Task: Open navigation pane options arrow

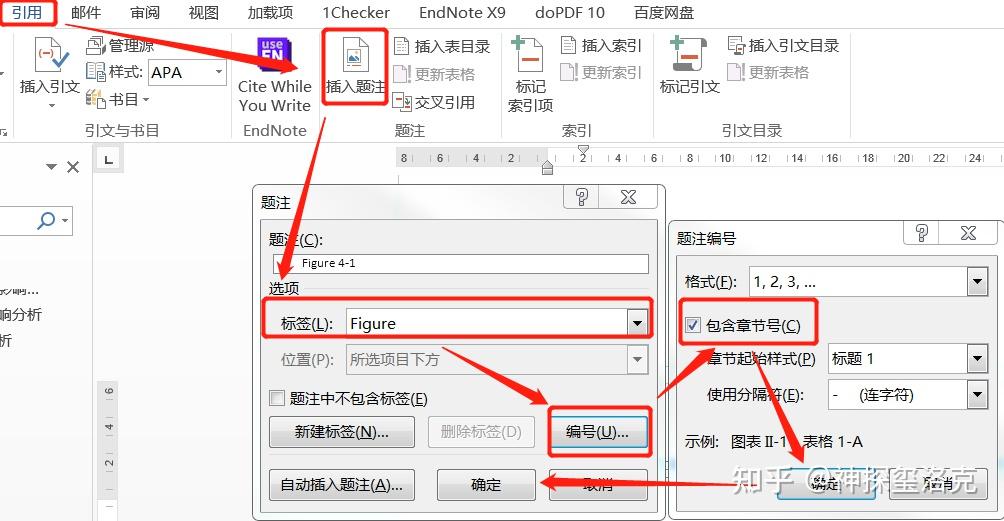Action: tap(51, 167)
